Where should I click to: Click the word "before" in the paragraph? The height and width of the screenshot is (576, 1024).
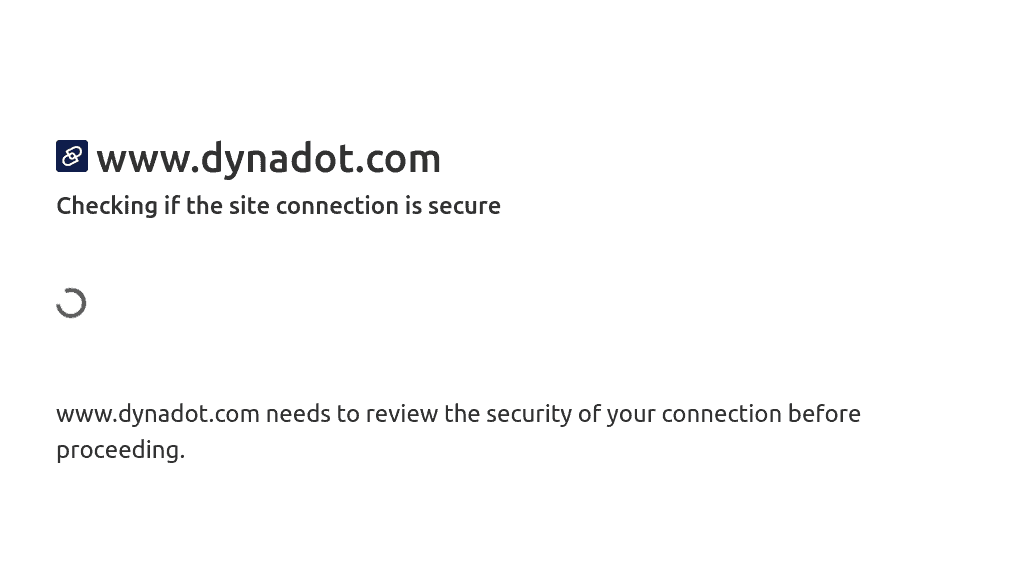[x=824, y=414]
